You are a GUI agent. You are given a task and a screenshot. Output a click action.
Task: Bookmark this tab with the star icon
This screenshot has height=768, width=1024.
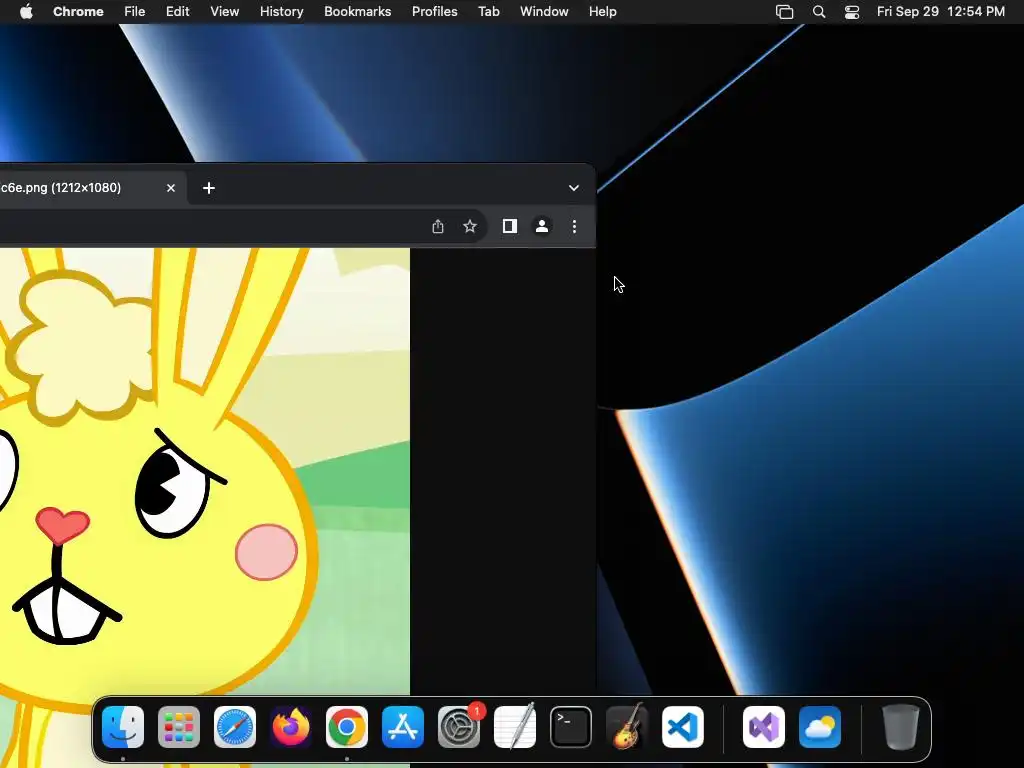coord(470,227)
